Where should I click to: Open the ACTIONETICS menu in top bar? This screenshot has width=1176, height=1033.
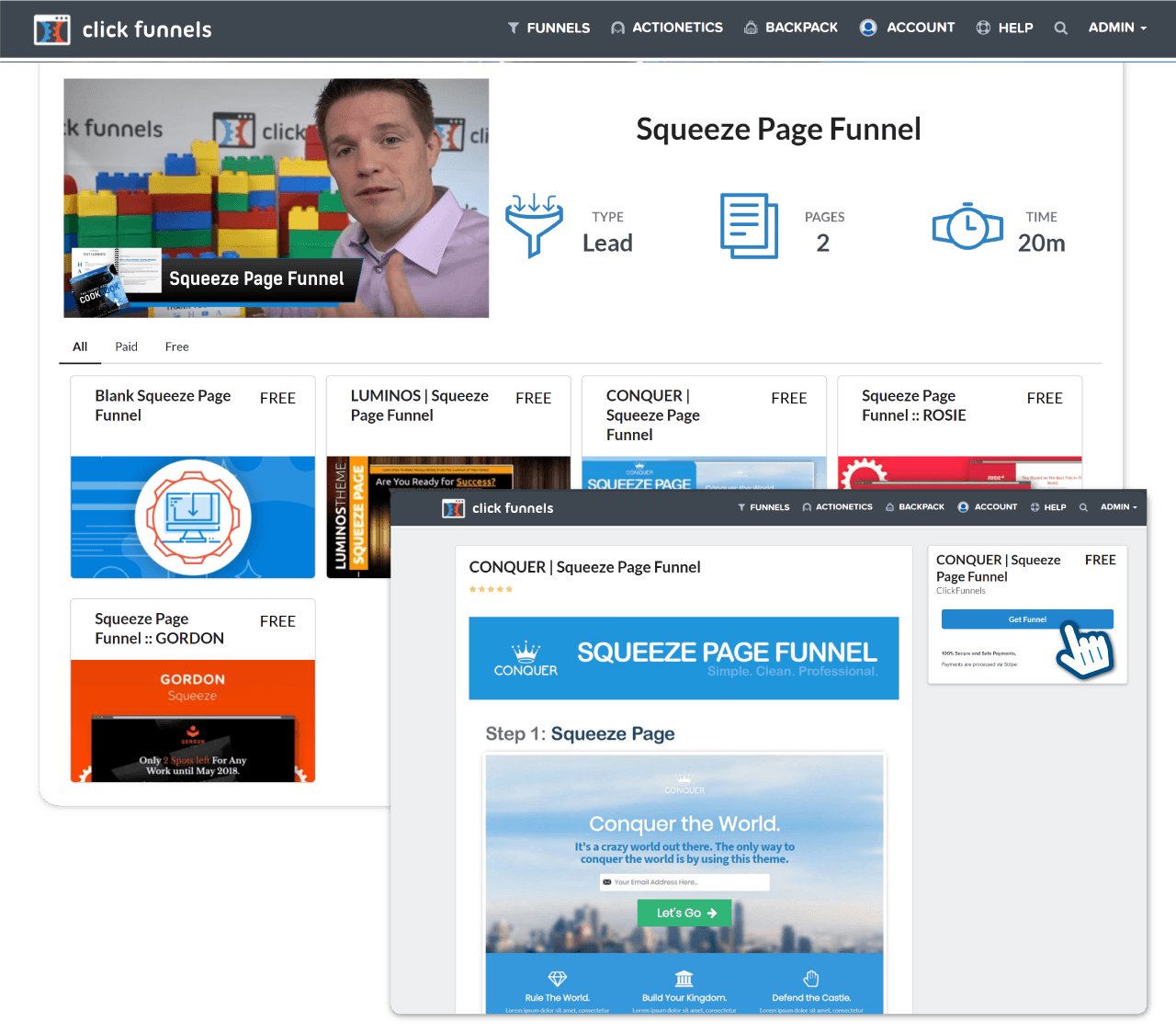(x=667, y=28)
